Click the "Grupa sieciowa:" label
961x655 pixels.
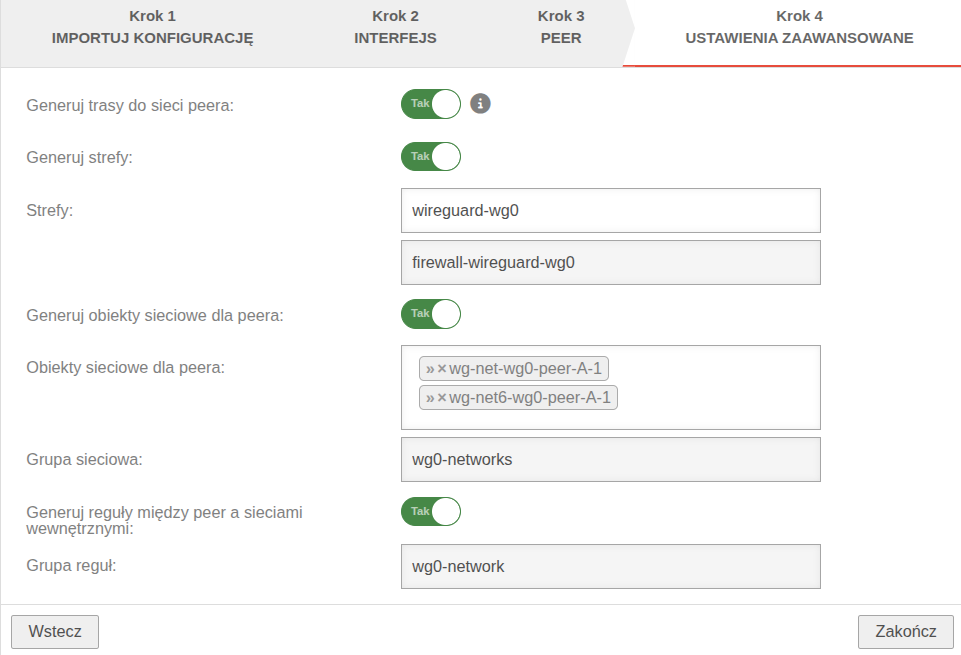click(x=84, y=460)
